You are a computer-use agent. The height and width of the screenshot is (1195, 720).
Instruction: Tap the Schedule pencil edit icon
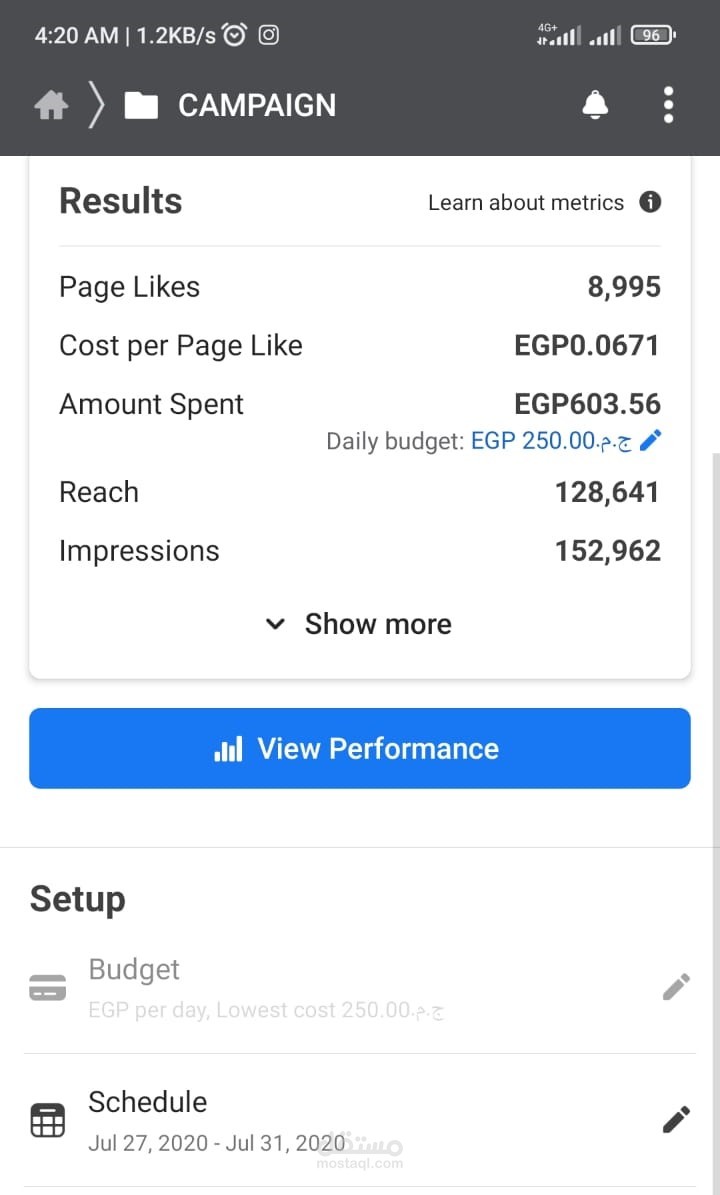pos(676,1120)
